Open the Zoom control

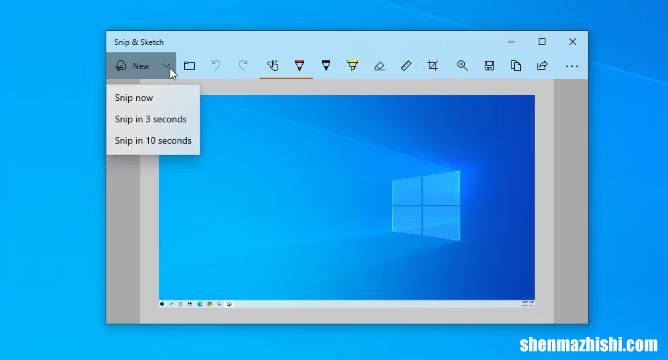(462, 66)
